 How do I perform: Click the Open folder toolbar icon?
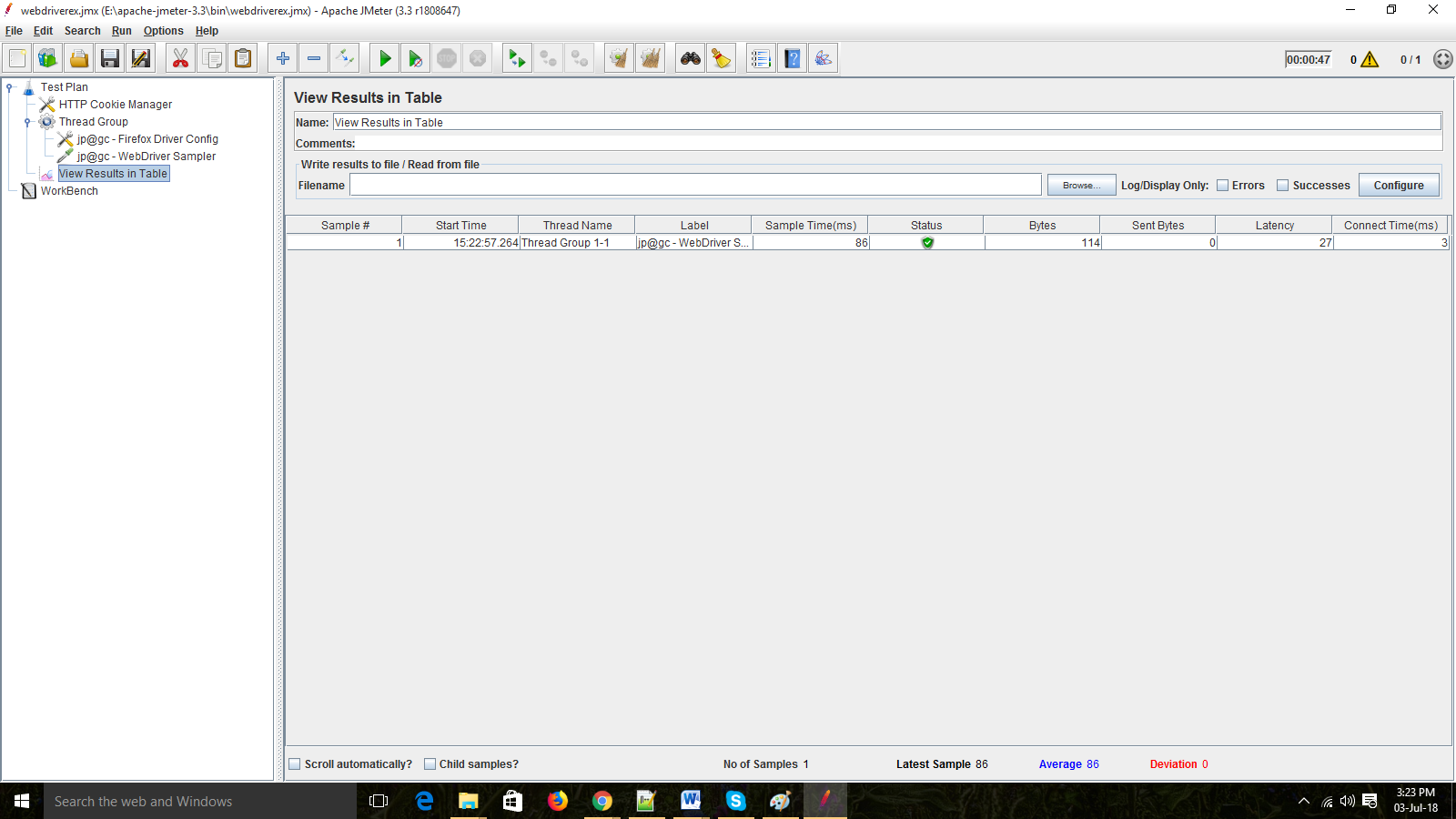[79, 58]
